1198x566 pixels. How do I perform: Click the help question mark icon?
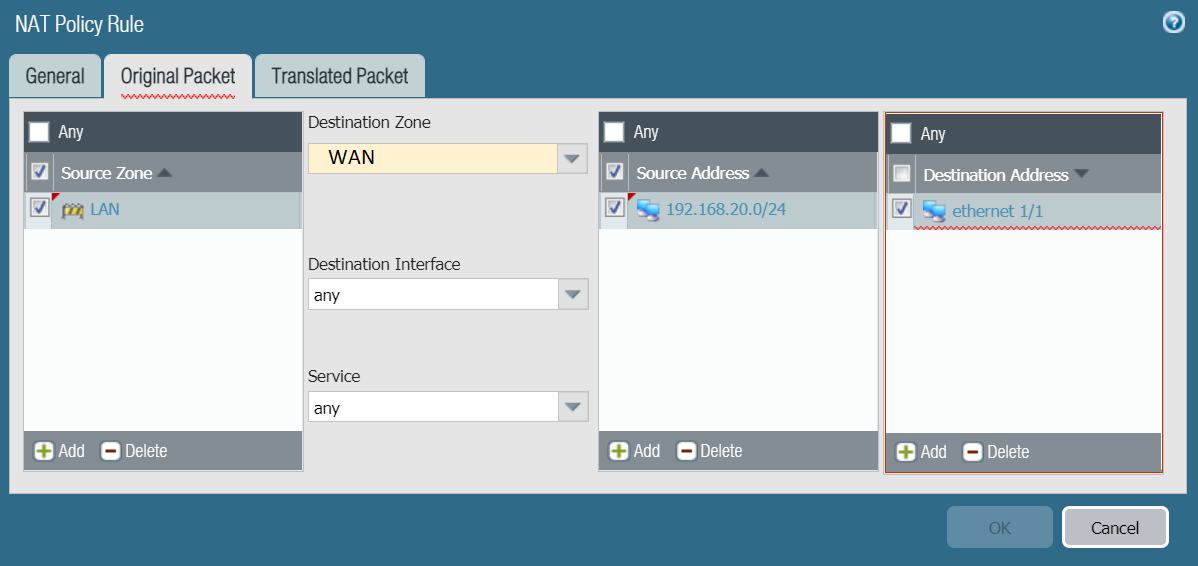[1174, 23]
